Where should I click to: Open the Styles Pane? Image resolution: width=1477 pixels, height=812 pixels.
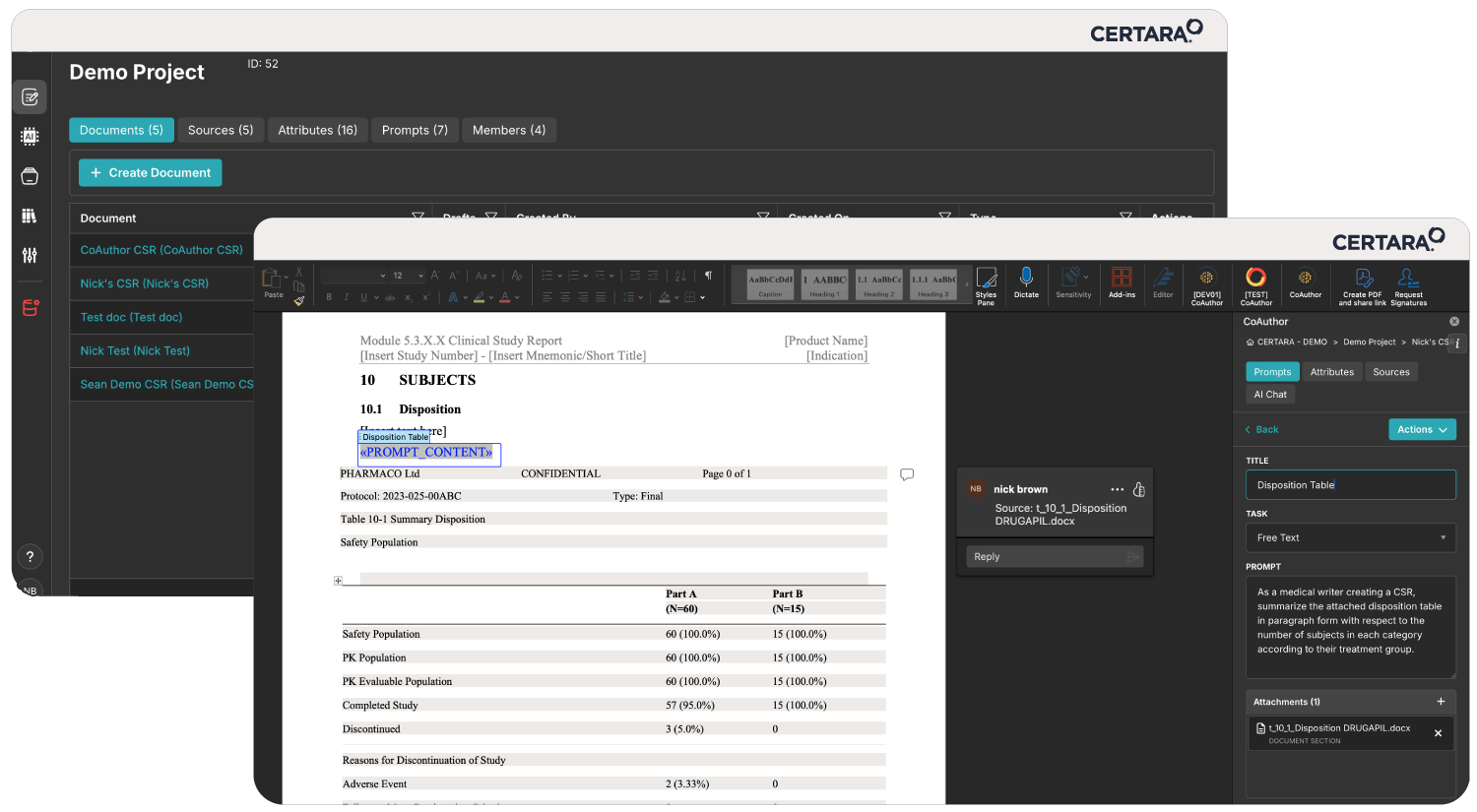[986, 285]
